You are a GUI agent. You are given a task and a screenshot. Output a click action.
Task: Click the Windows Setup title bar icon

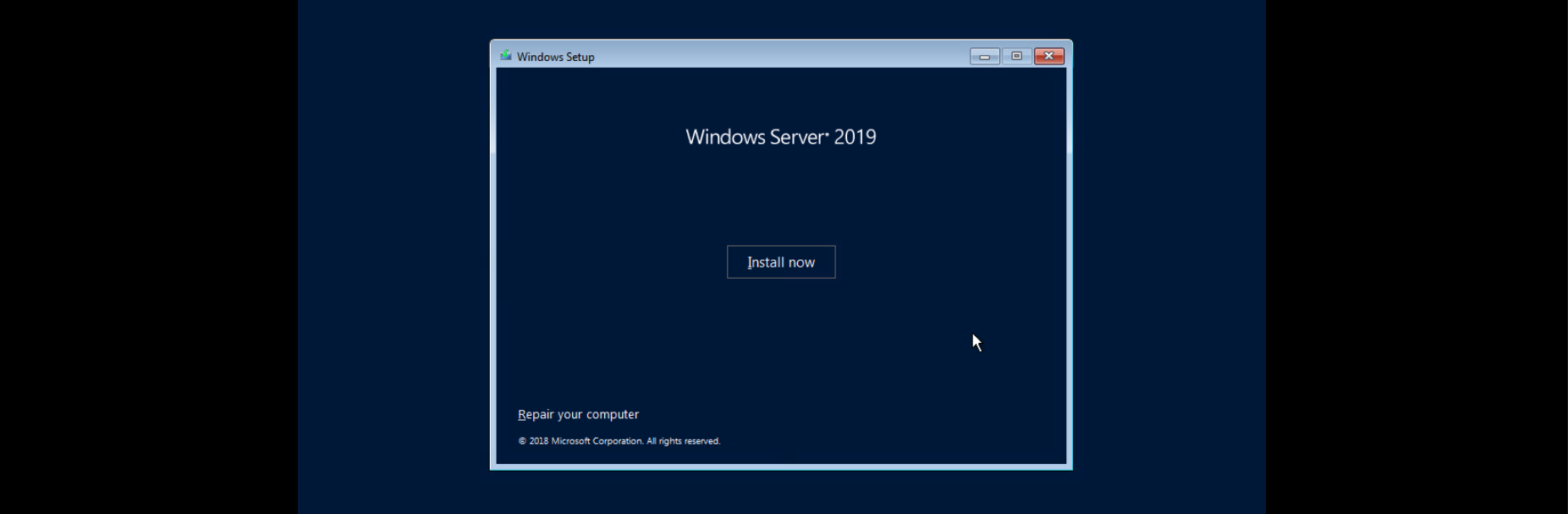pos(506,56)
